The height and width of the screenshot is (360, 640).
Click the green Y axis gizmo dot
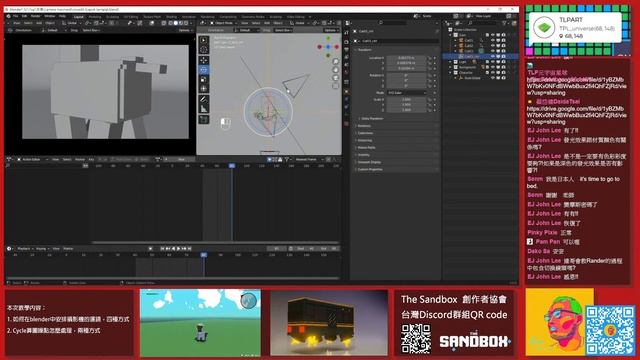[x=328, y=38]
